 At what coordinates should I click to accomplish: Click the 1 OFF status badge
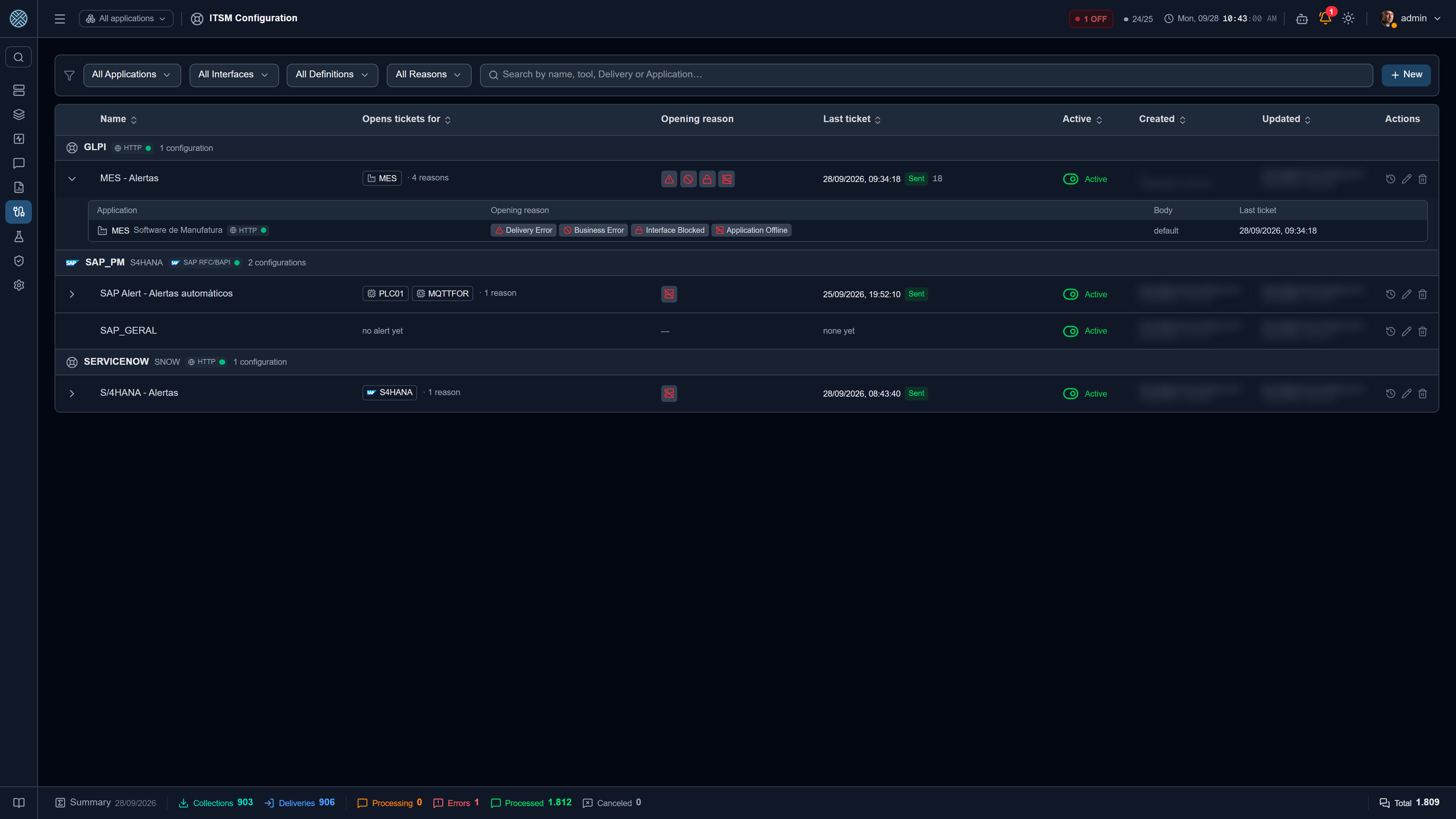pos(1090,19)
